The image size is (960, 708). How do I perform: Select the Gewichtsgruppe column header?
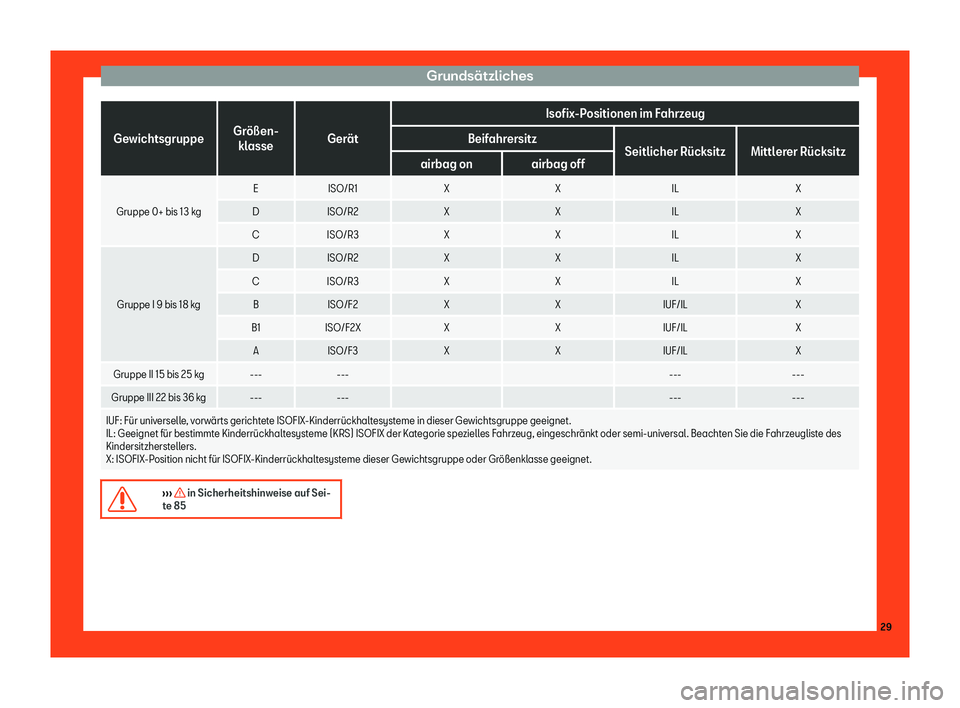(159, 138)
